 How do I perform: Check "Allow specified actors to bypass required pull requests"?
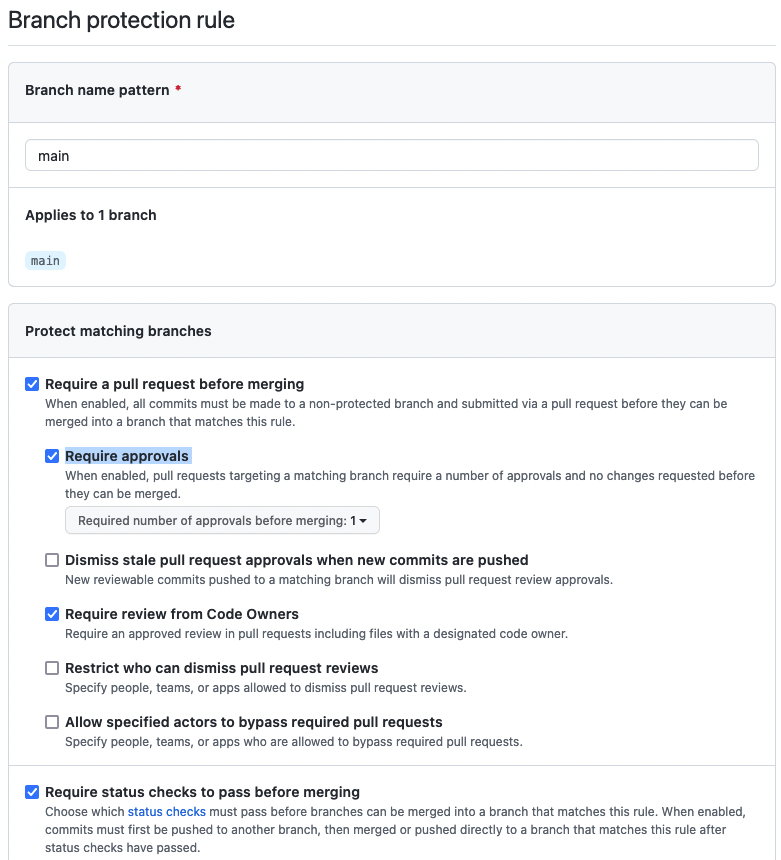(52, 722)
